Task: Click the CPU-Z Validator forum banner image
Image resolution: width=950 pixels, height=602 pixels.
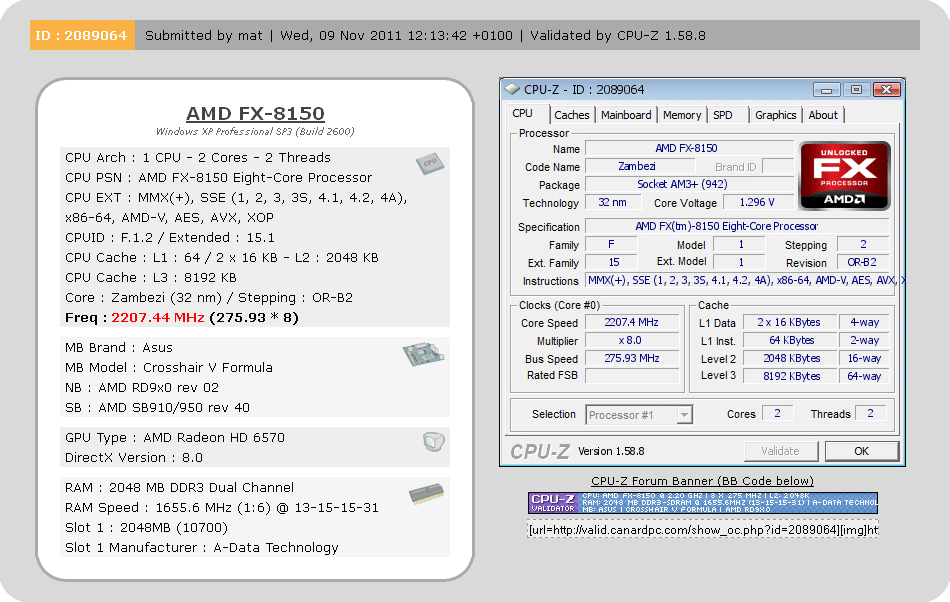Action: (x=702, y=503)
